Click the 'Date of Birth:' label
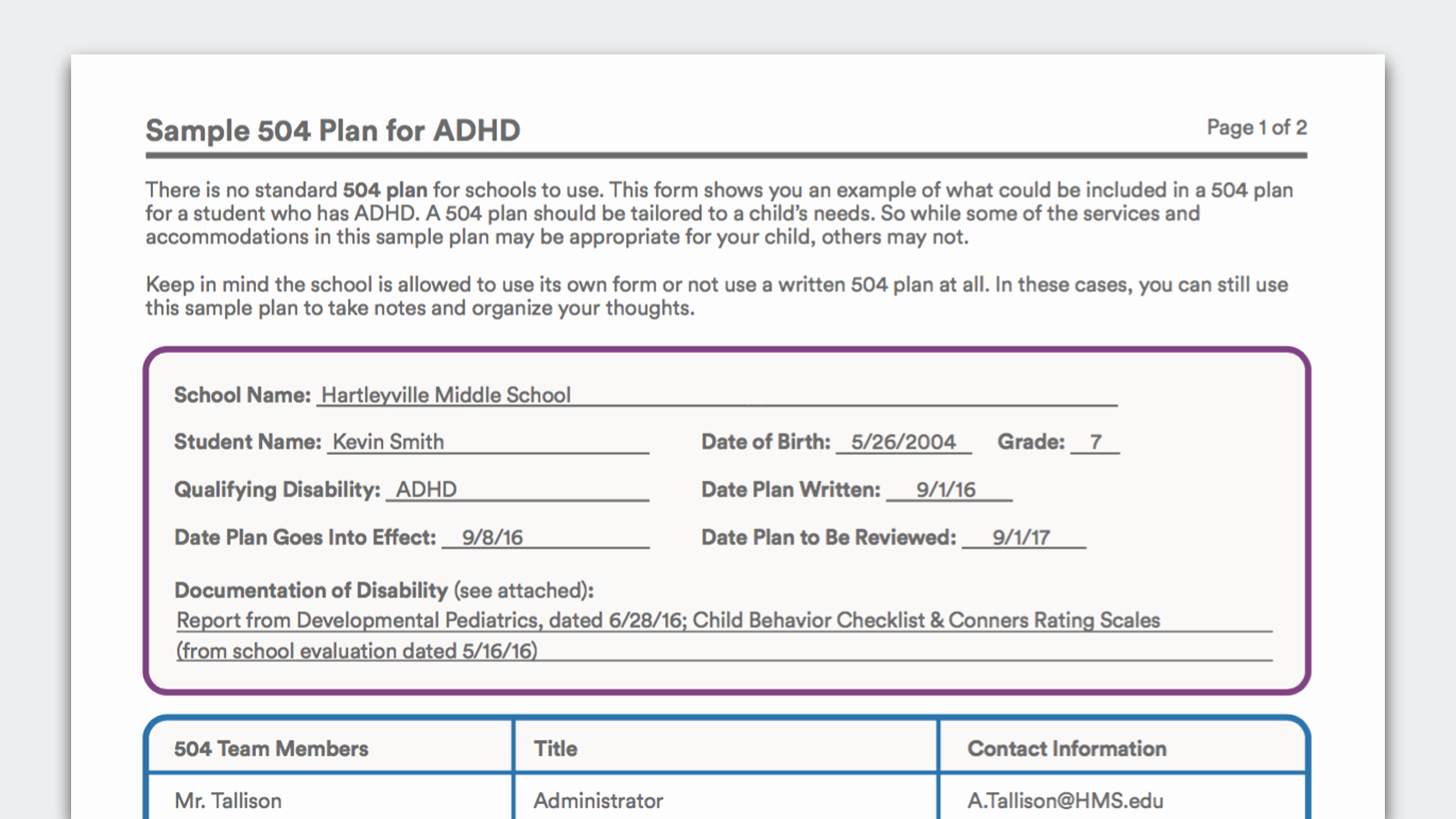Image resolution: width=1456 pixels, height=819 pixels. coord(766,442)
